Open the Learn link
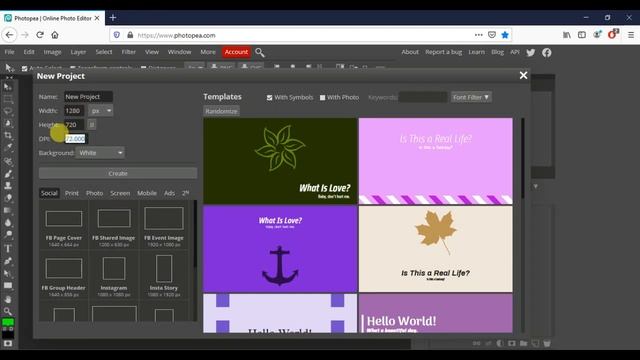This screenshot has height=360, width=640. (476, 52)
